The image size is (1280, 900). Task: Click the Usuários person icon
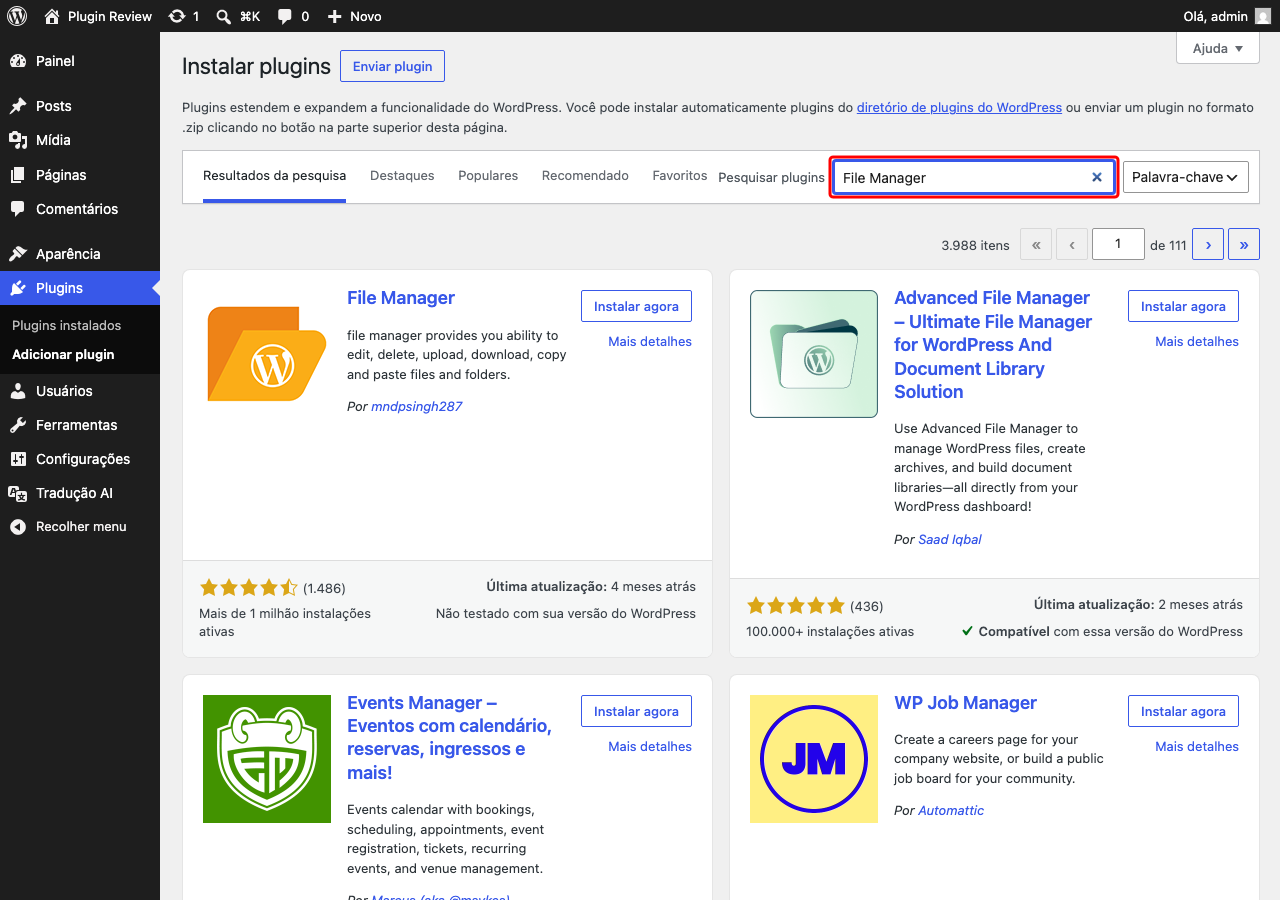point(18,391)
